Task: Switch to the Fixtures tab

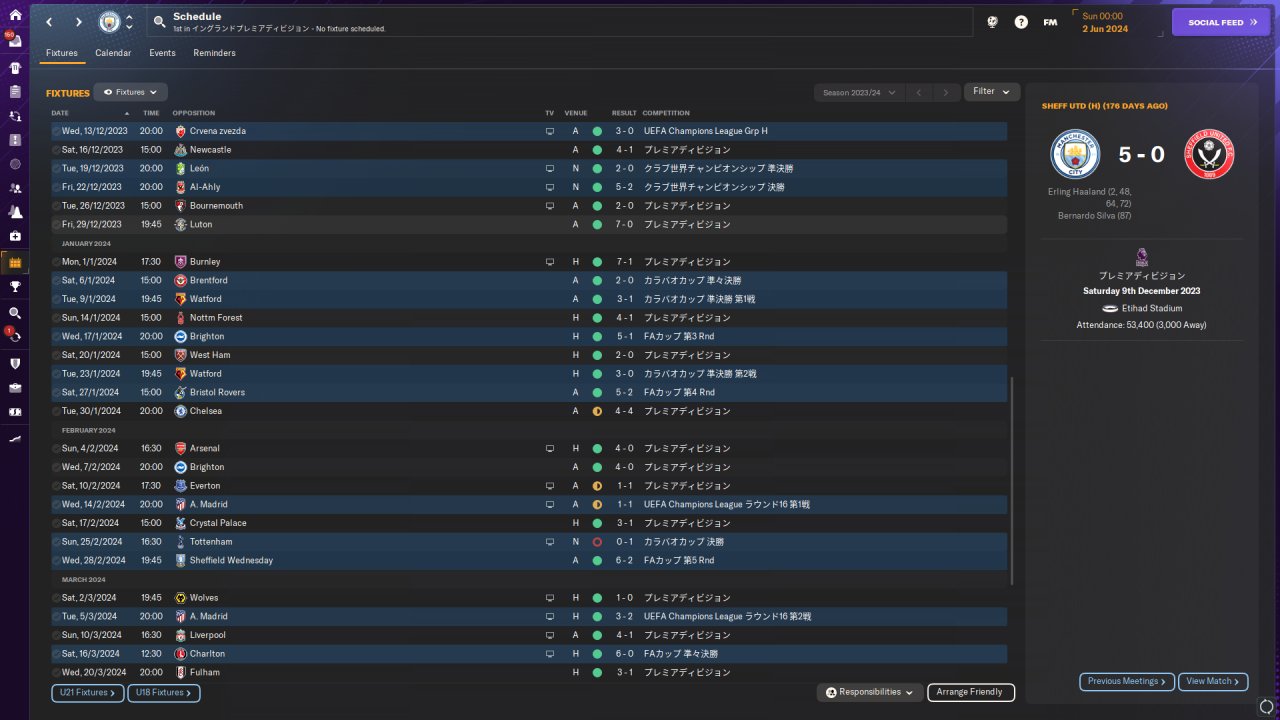Action: click(x=62, y=53)
